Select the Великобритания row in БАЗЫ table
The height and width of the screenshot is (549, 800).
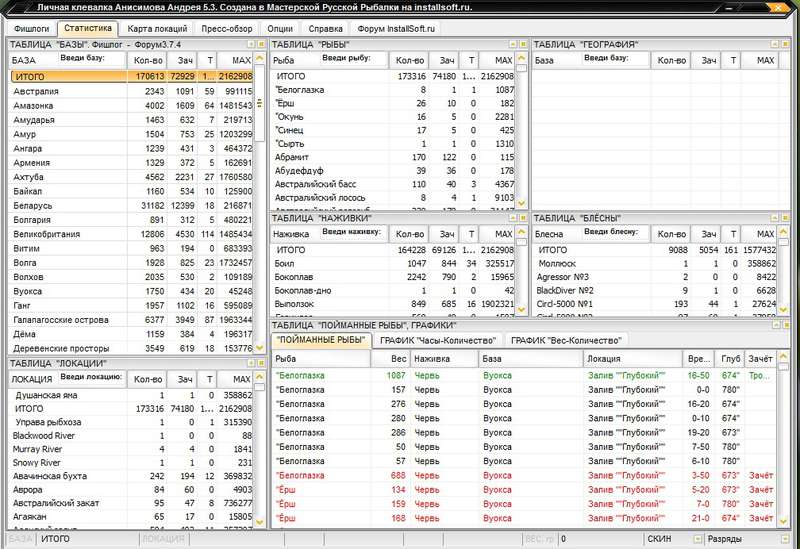click(x=132, y=234)
